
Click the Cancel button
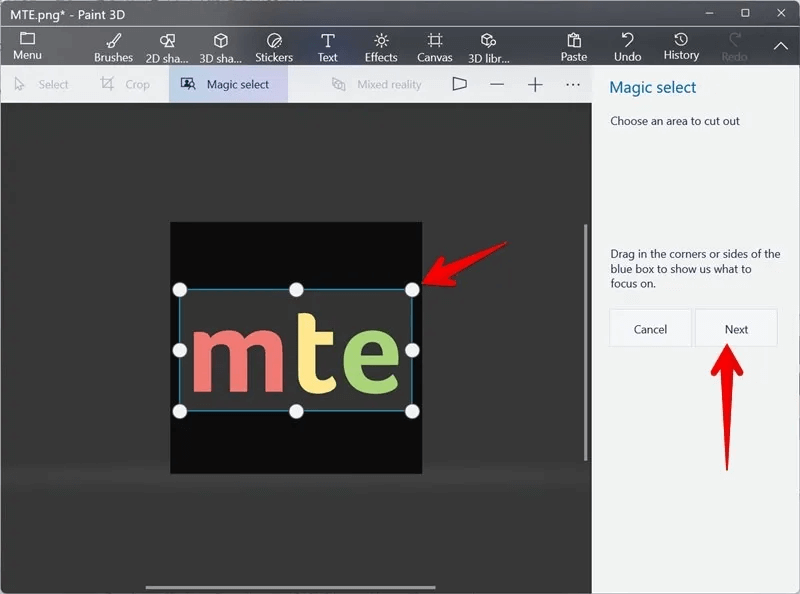650,329
